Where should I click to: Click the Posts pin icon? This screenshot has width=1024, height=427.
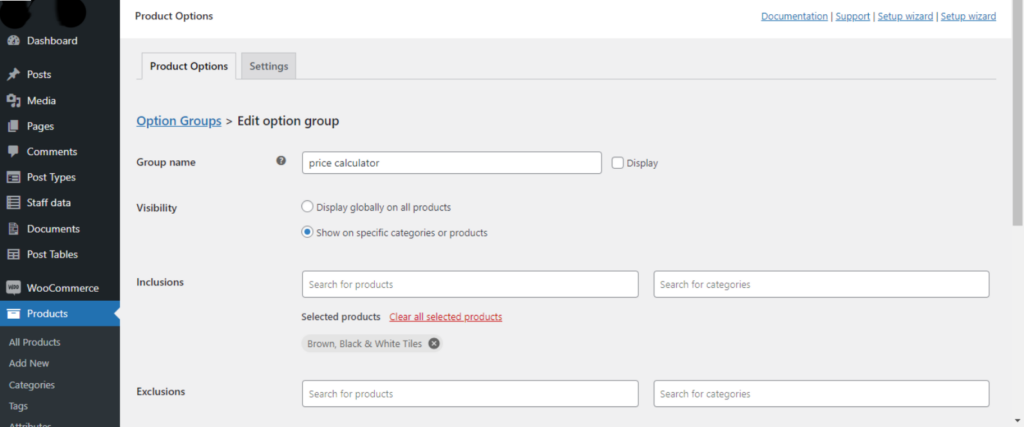[x=13, y=74]
